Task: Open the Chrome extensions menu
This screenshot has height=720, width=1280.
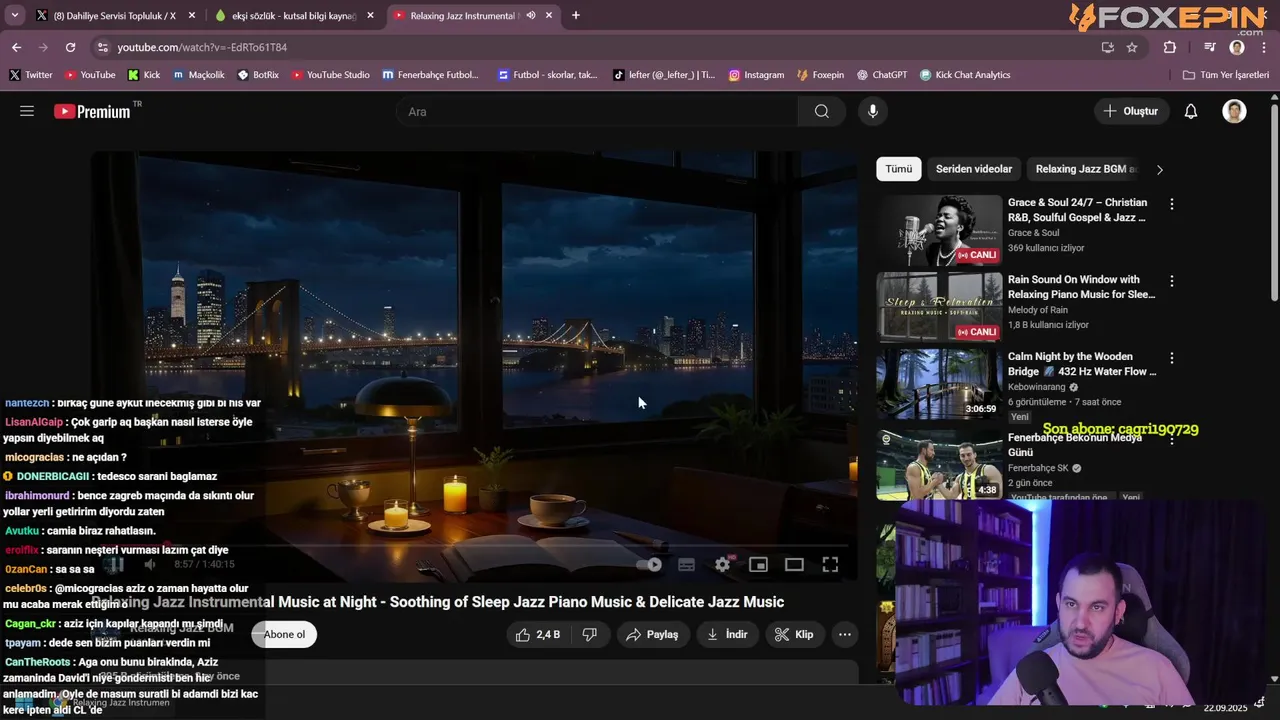Action: tap(1170, 47)
